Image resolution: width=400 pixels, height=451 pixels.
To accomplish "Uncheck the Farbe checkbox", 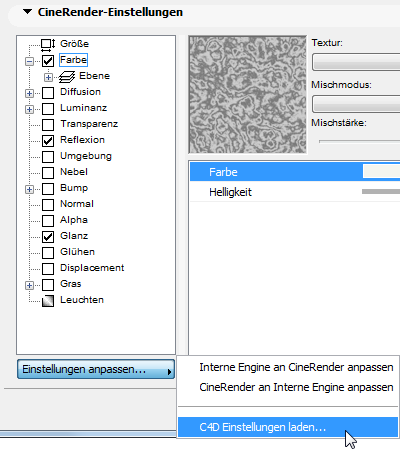I will [48, 61].
